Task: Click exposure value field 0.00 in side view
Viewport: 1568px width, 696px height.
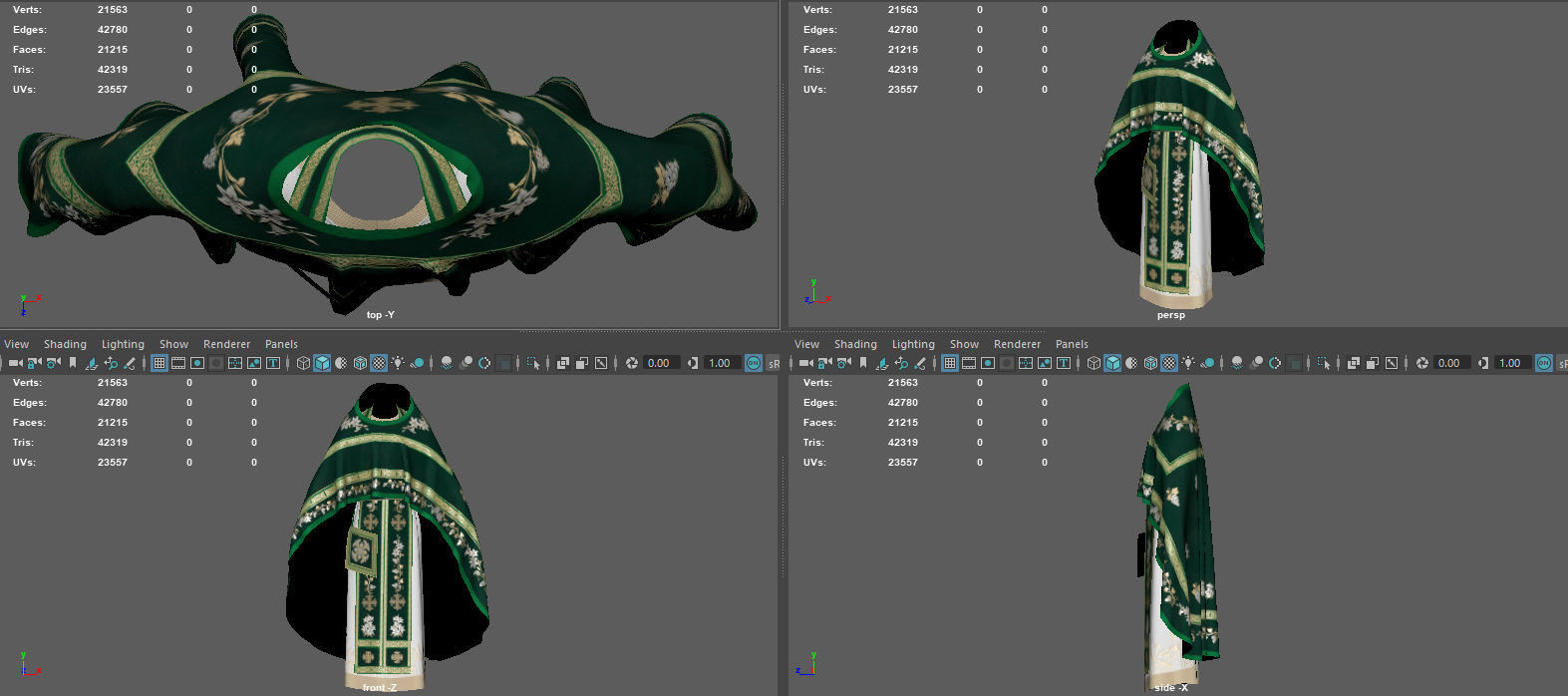Action: tap(1450, 363)
